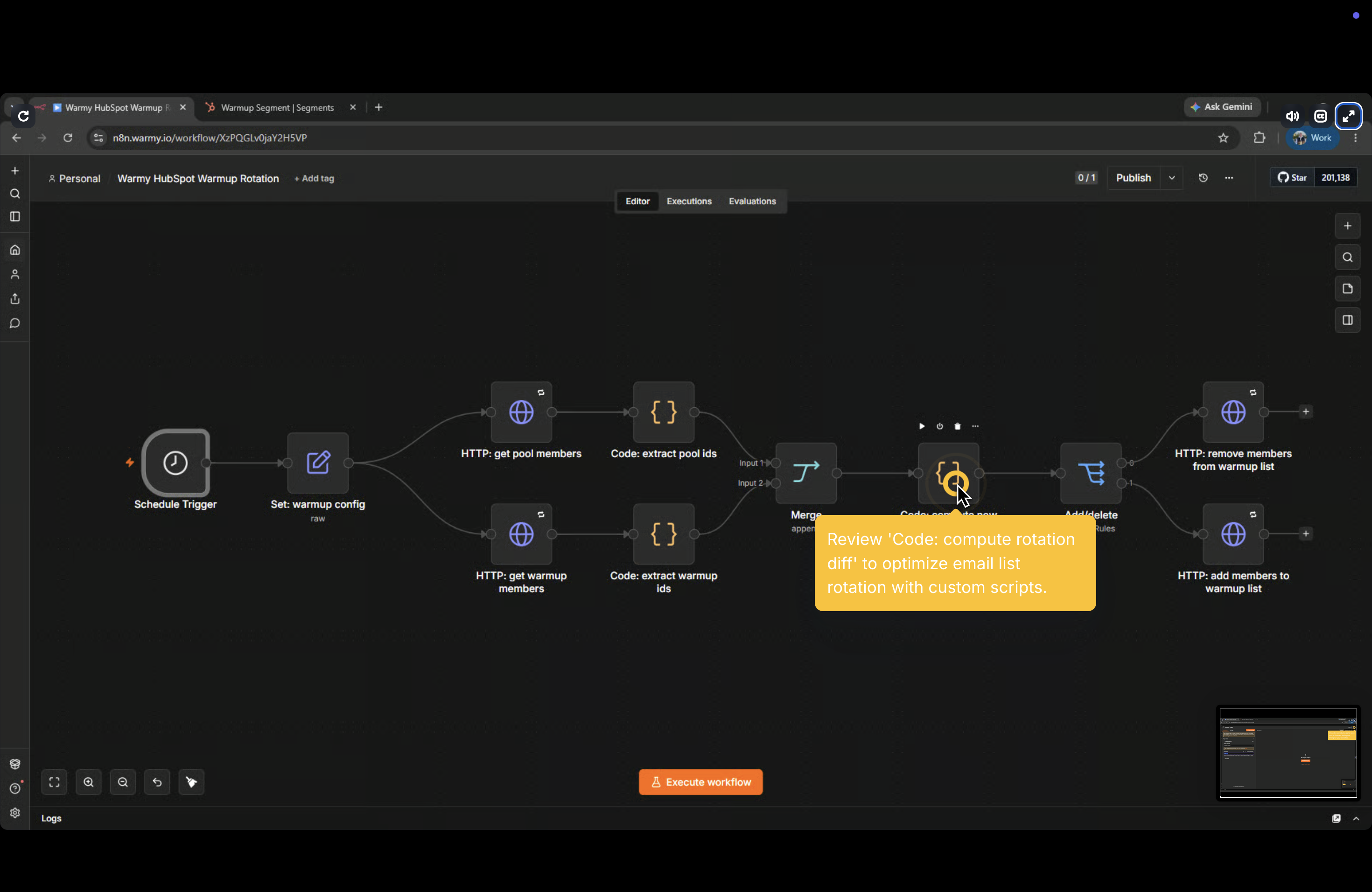Go to the home overview icon

tap(15, 250)
